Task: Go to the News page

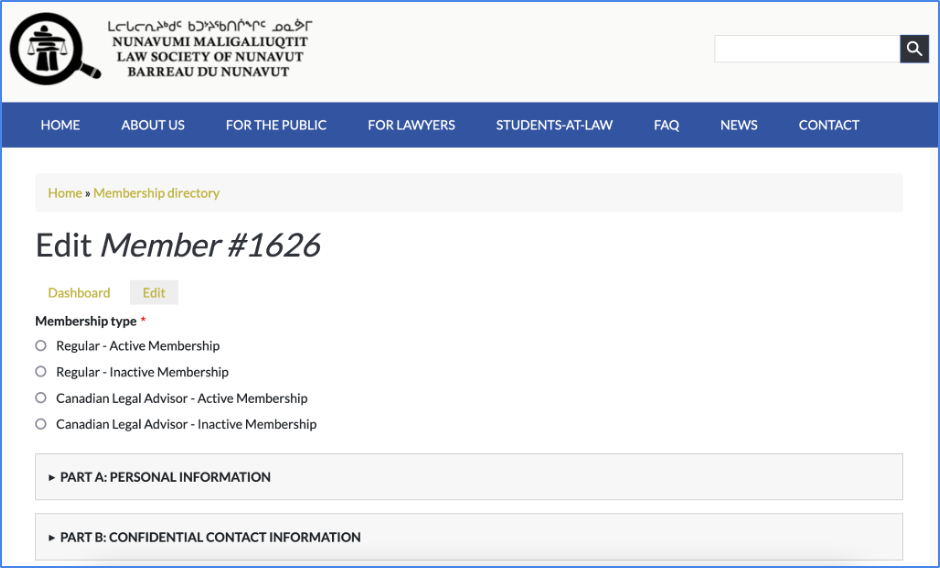Action: click(739, 125)
